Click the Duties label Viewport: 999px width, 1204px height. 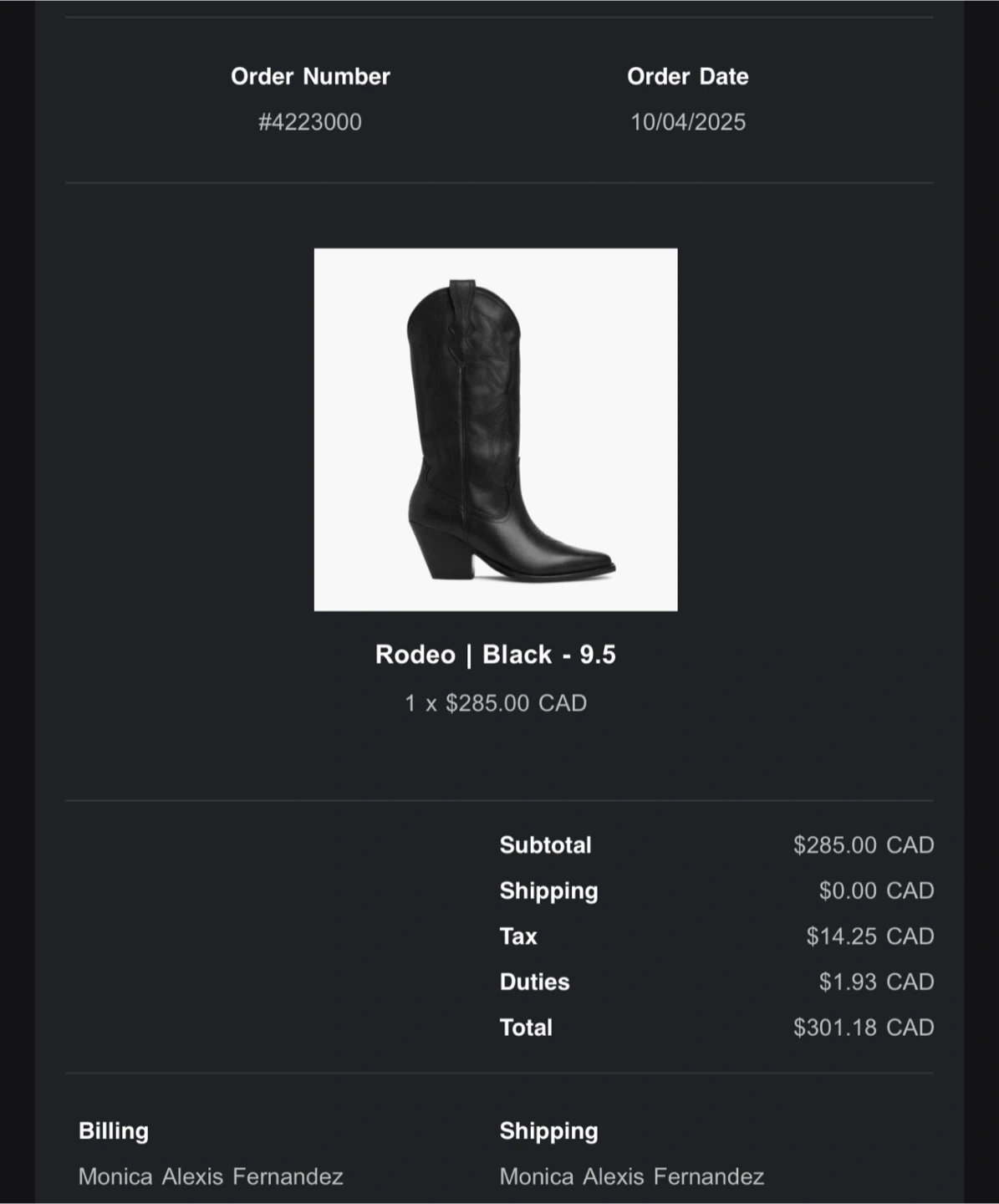534,982
